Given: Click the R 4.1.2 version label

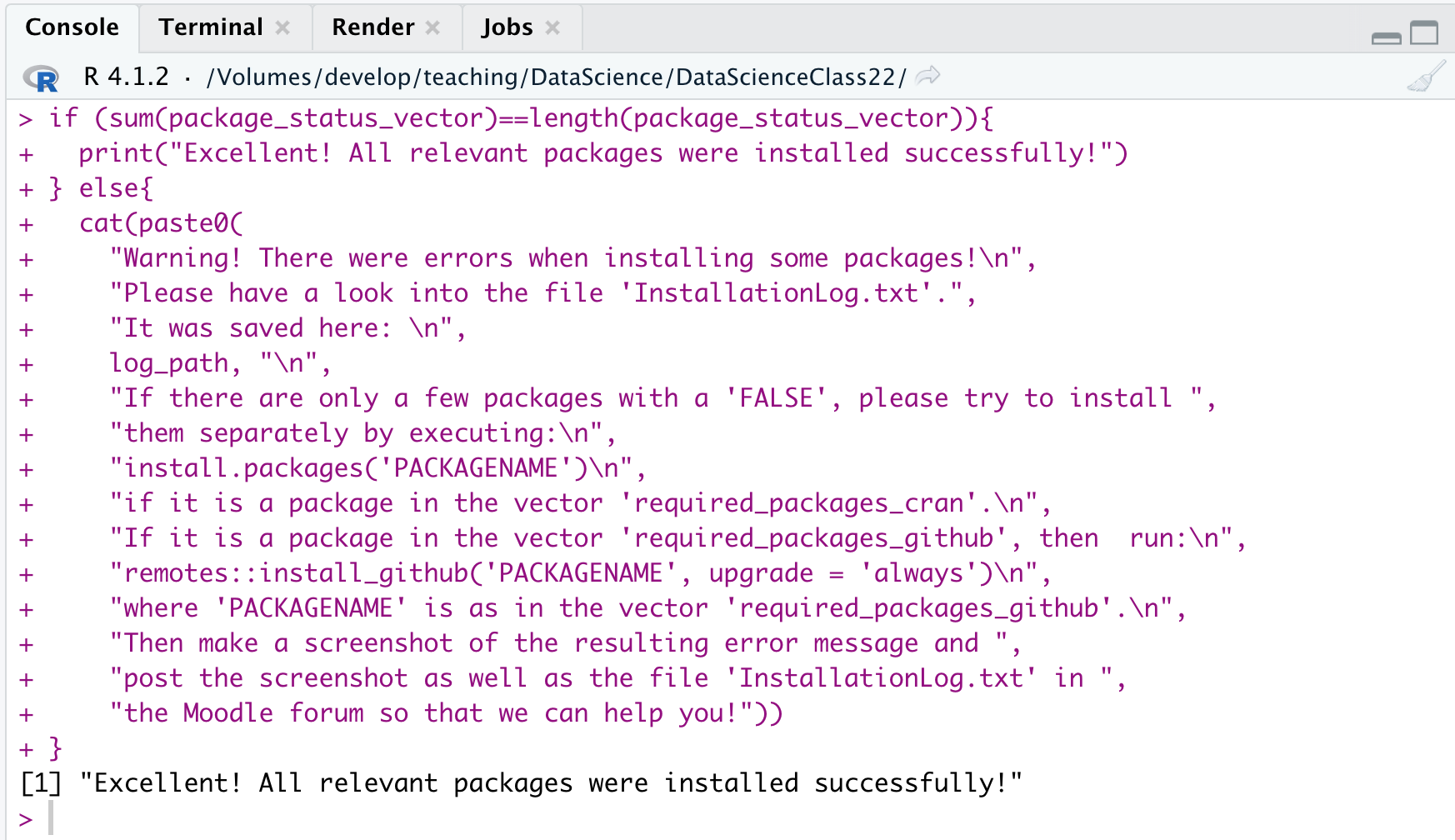Looking at the screenshot, I should (126, 77).
